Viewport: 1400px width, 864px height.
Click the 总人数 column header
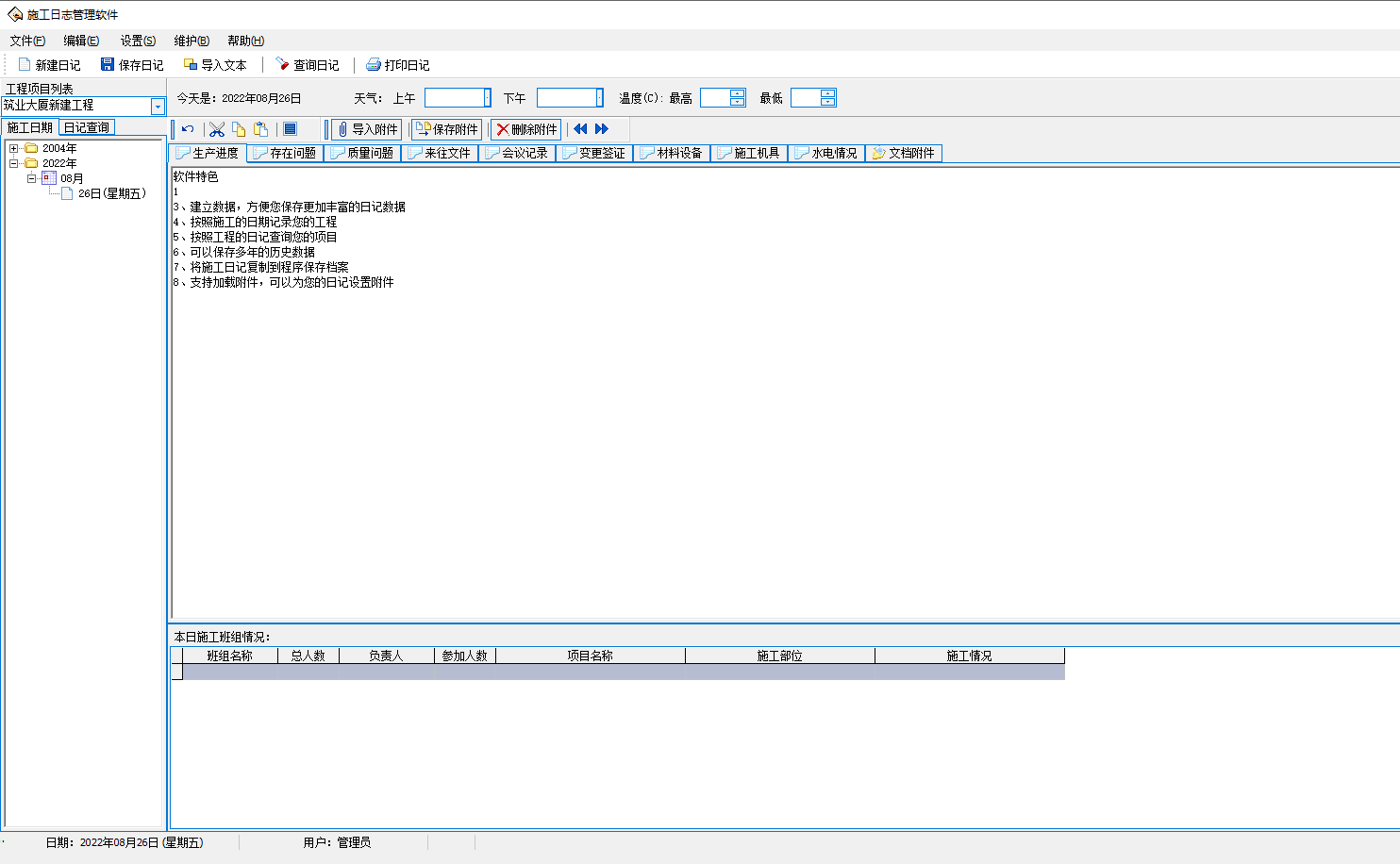coord(308,656)
